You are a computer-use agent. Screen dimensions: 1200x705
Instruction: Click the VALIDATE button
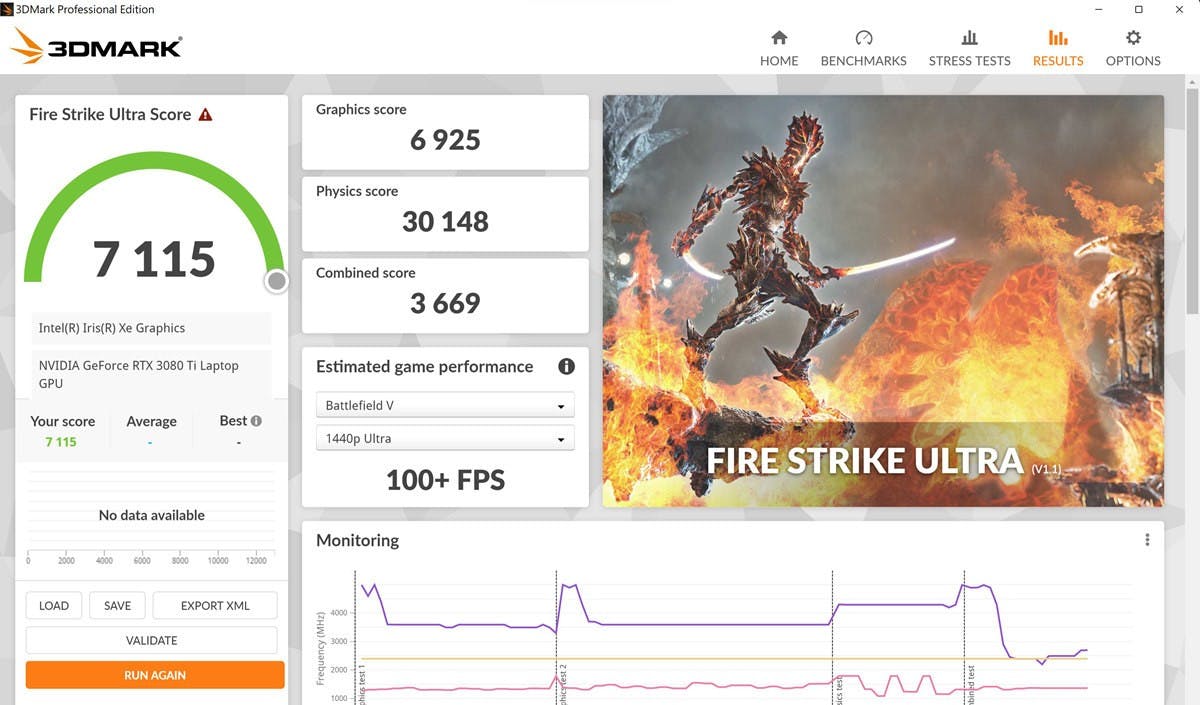pyautogui.click(x=151, y=640)
